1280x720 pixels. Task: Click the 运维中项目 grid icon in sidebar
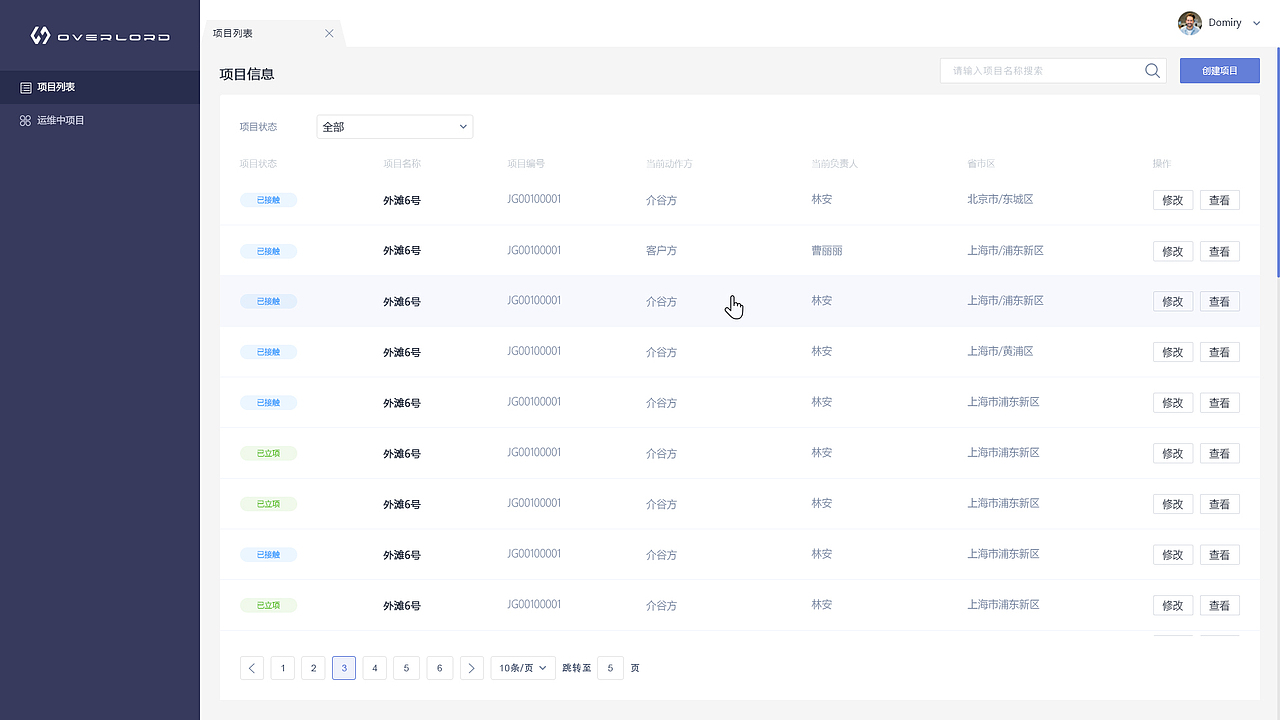25,120
